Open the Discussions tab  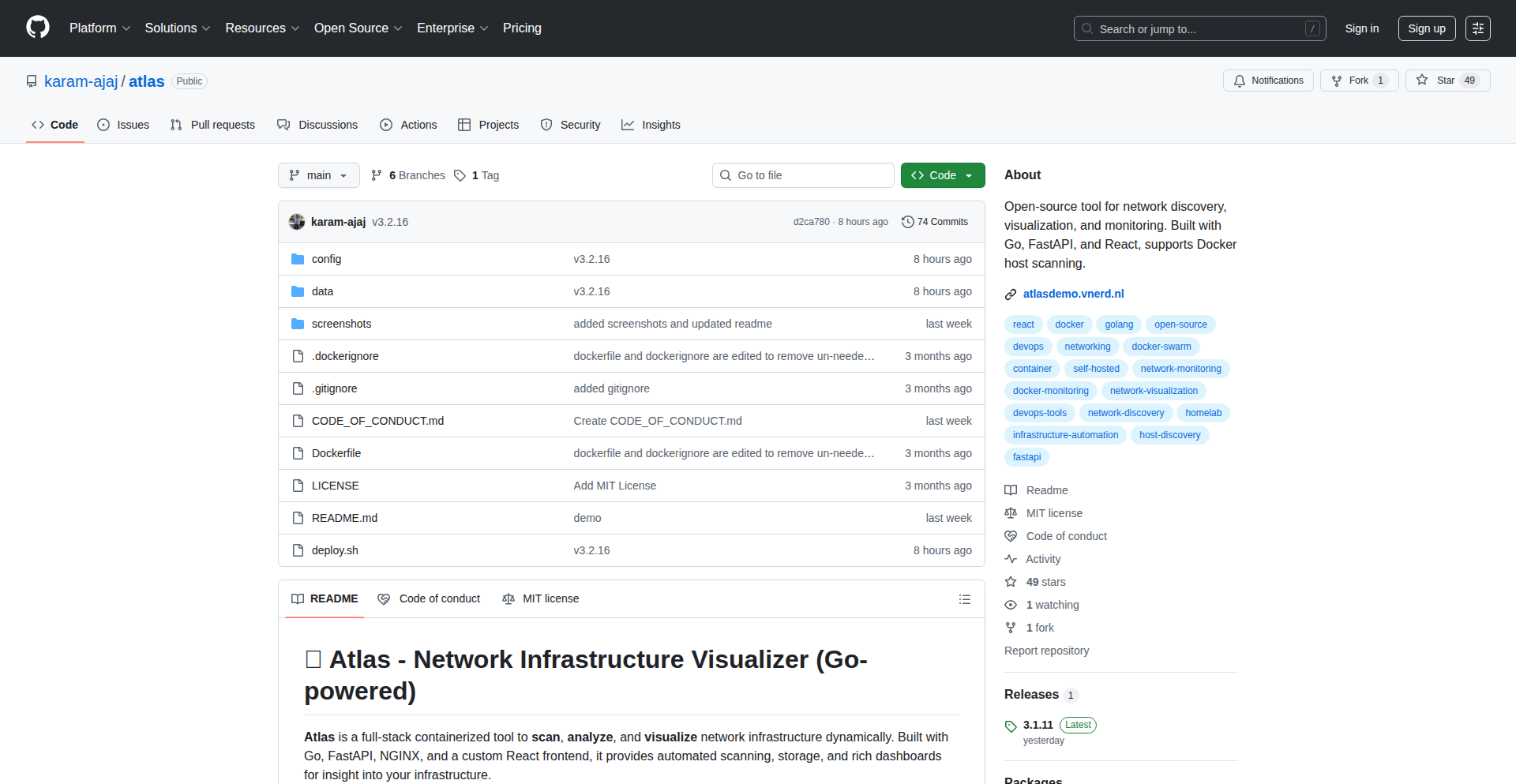[317, 125]
